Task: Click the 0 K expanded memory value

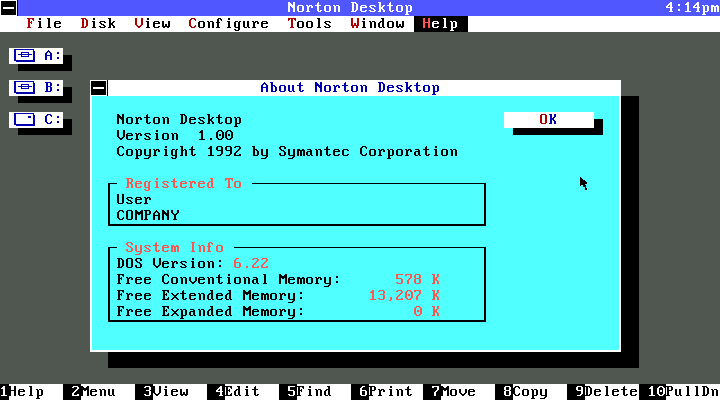Action: click(427, 311)
